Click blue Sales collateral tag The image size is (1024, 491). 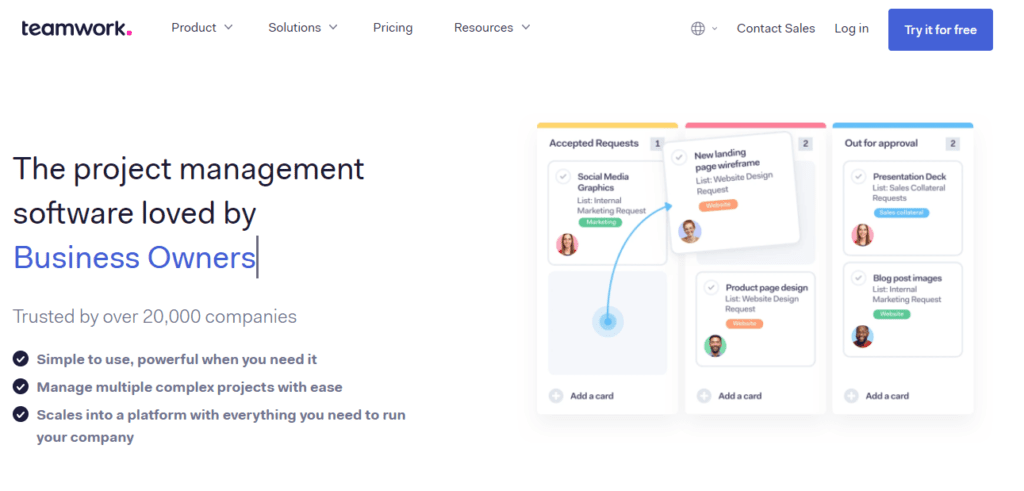pyautogui.click(x=901, y=213)
